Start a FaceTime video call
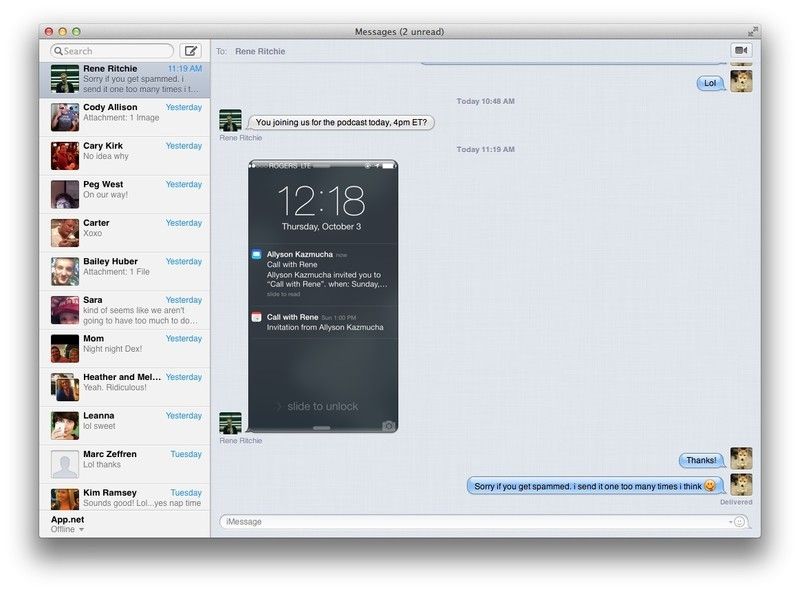The width and height of the screenshot is (800, 592). tap(740, 50)
